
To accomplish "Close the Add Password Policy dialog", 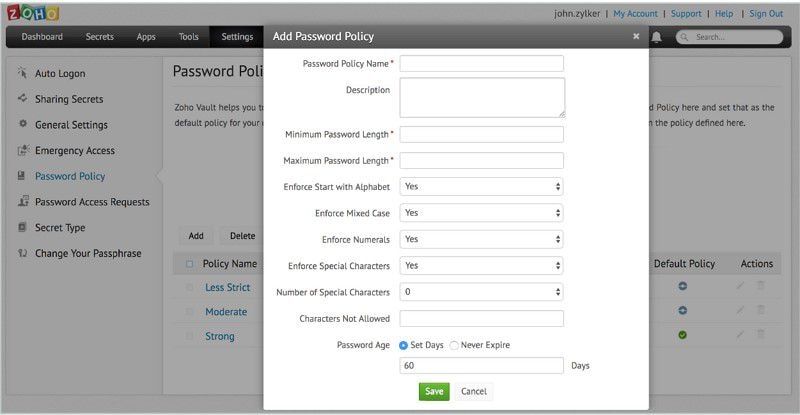I will tap(636, 36).
